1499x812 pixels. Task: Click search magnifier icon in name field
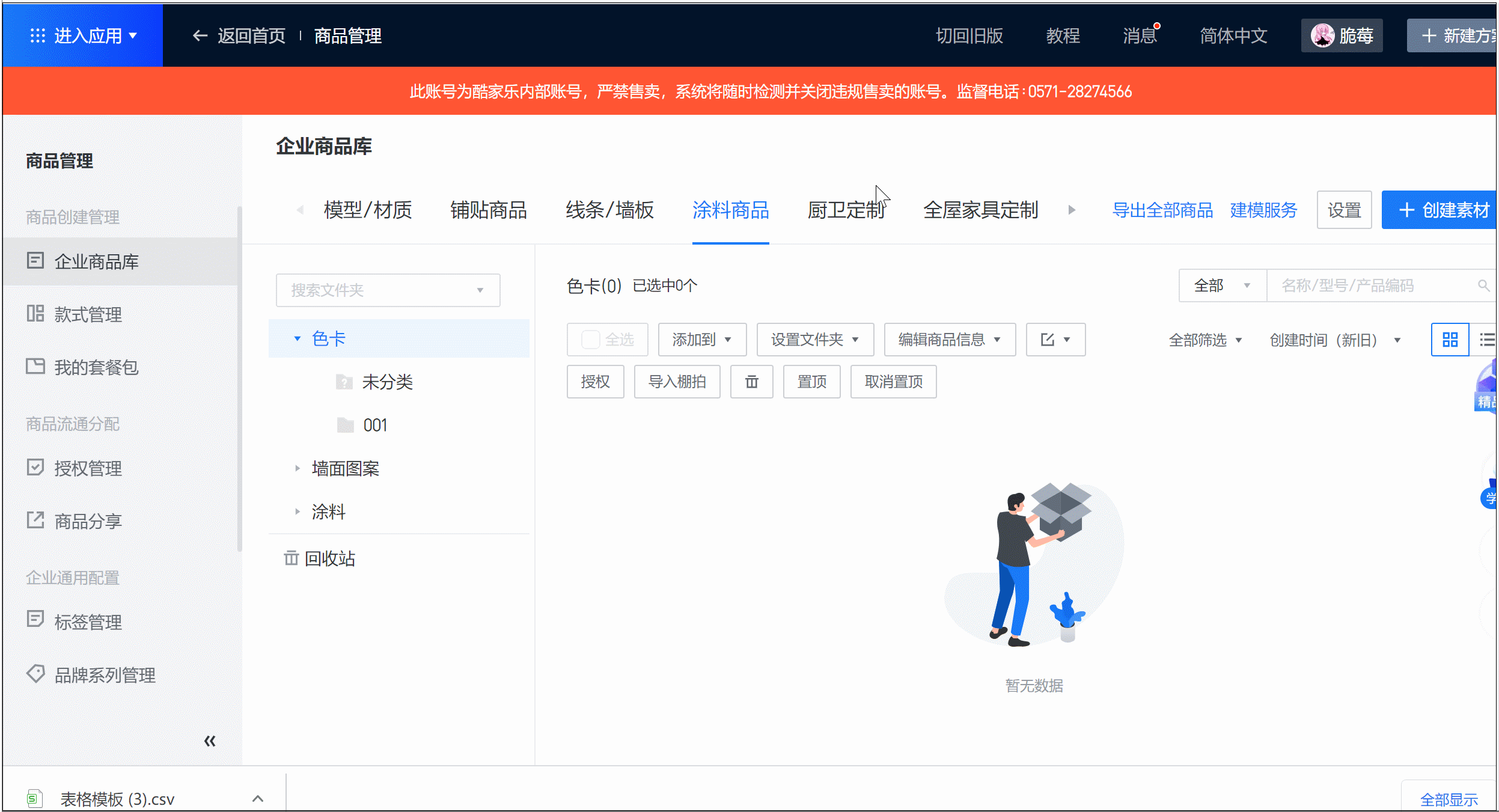(x=1483, y=285)
